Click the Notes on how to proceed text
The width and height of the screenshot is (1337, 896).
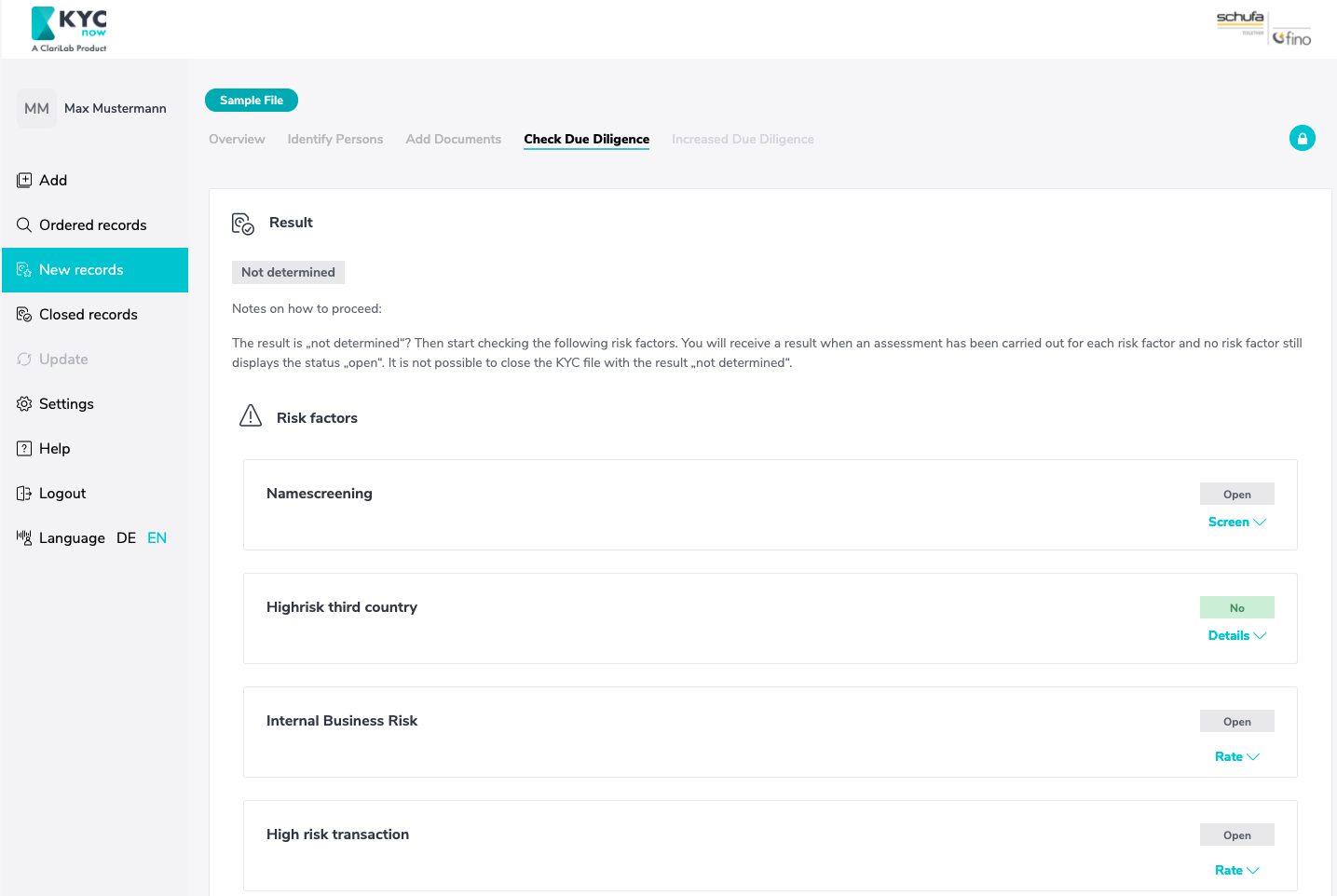tap(307, 308)
